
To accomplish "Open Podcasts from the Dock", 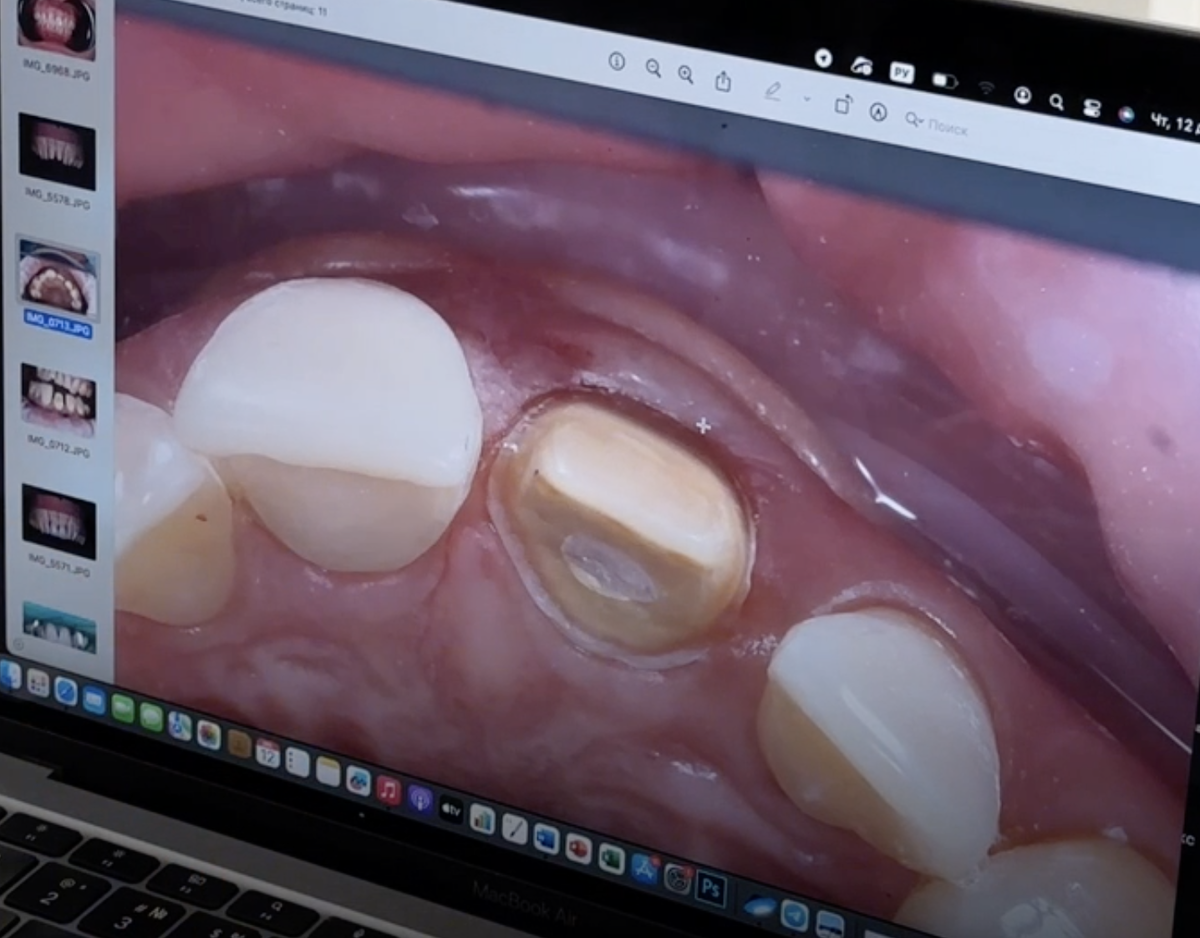I will (420, 799).
